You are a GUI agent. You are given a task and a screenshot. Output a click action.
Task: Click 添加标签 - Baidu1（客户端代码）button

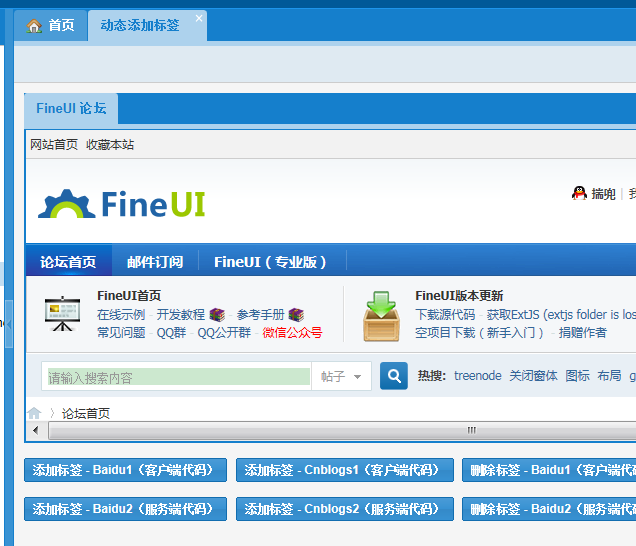click(x=125, y=470)
